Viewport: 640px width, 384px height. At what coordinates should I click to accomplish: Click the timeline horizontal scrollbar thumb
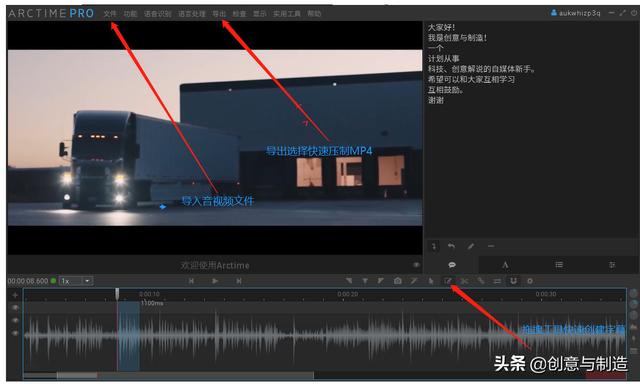(77, 375)
